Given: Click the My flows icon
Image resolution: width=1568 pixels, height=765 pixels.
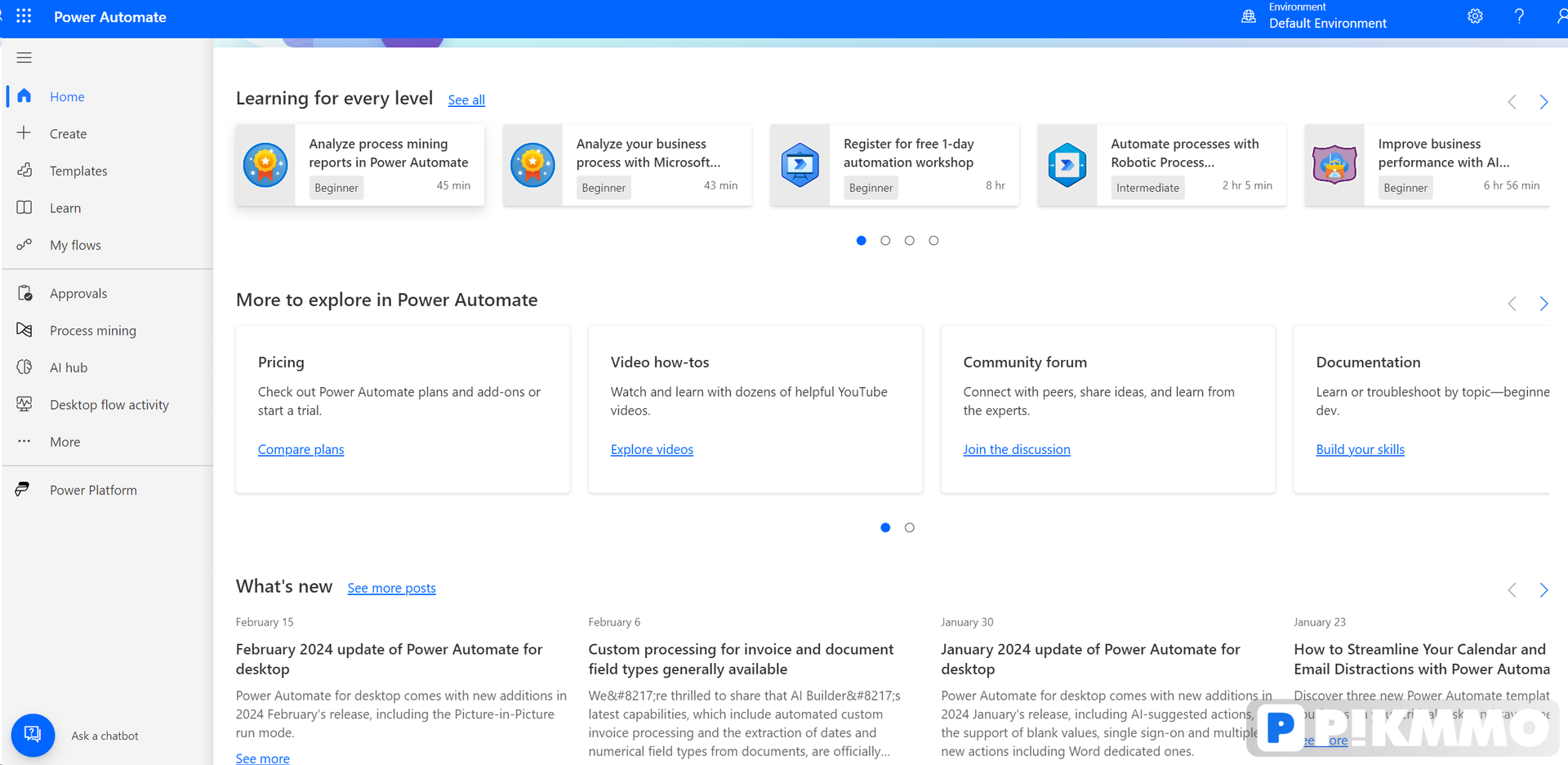Looking at the screenshot, I should pyautogui.click(x=24, y=244).
